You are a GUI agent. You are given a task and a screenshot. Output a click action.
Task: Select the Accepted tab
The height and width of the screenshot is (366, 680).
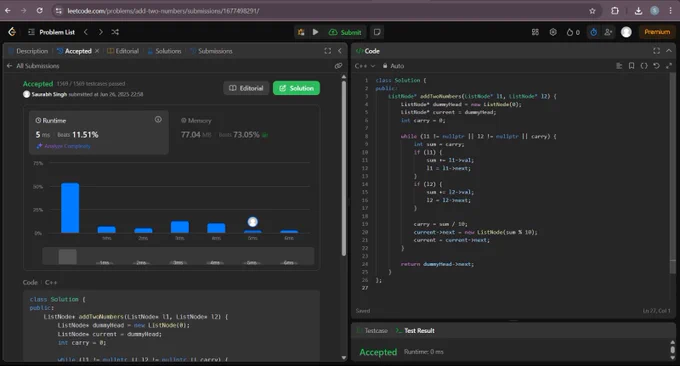(74, 51)
